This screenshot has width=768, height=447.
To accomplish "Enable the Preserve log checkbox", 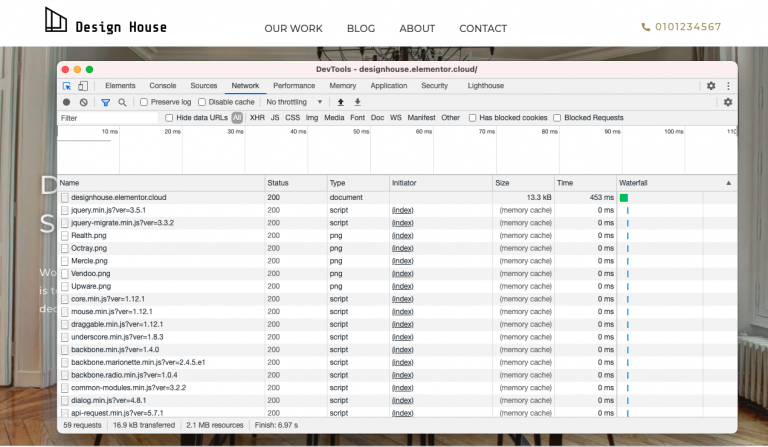I will click(144, 102).
